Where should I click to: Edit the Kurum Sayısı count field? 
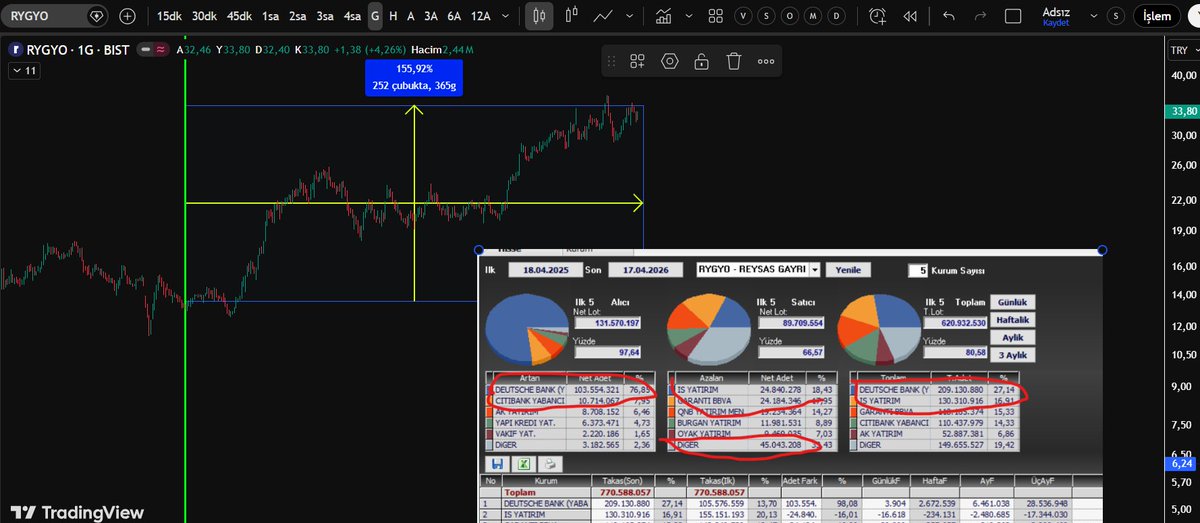pyautogui.click(x=918, y=270)
